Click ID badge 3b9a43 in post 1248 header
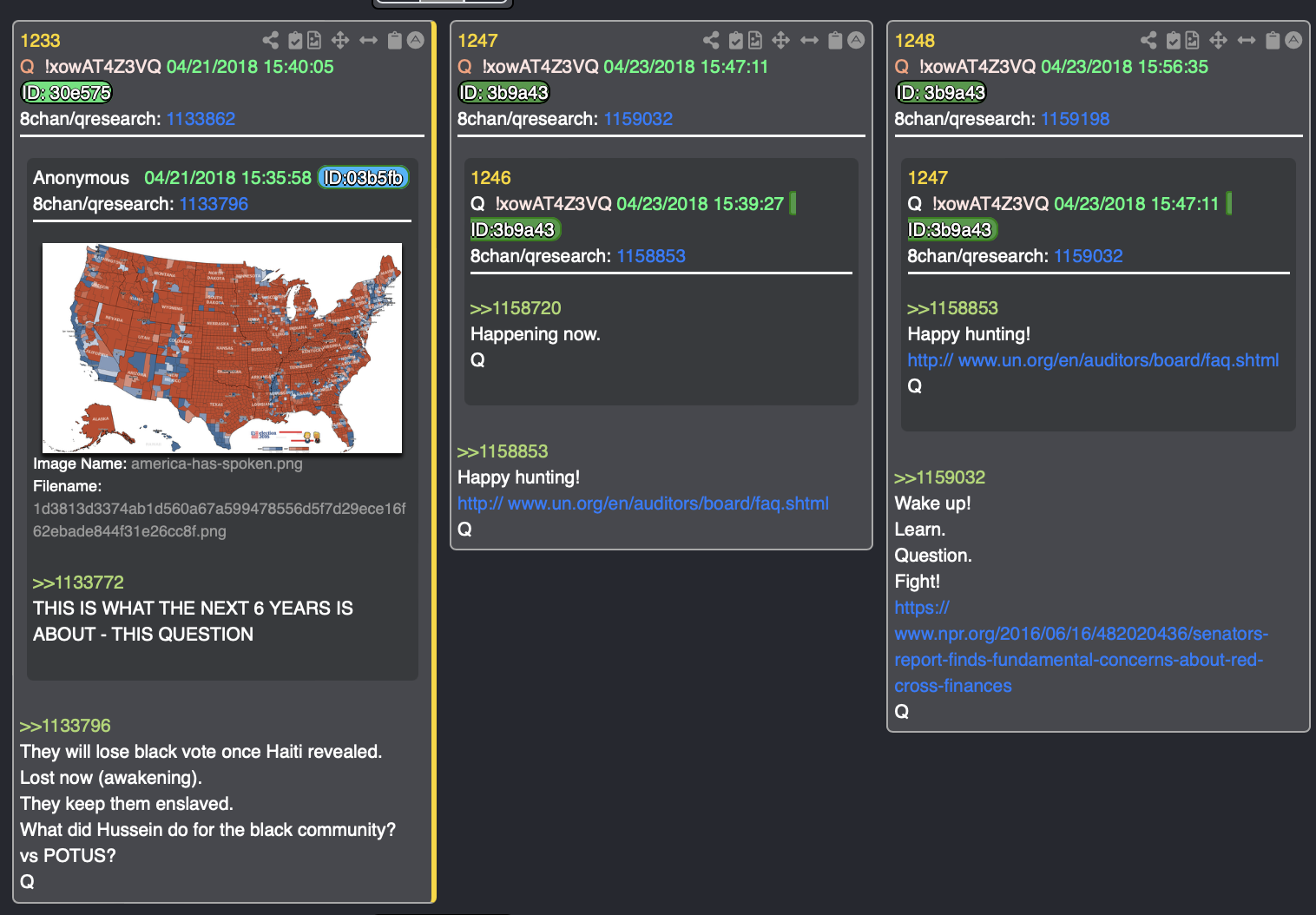The width and height of the screenshot is (1316, 915). point(941,93)
